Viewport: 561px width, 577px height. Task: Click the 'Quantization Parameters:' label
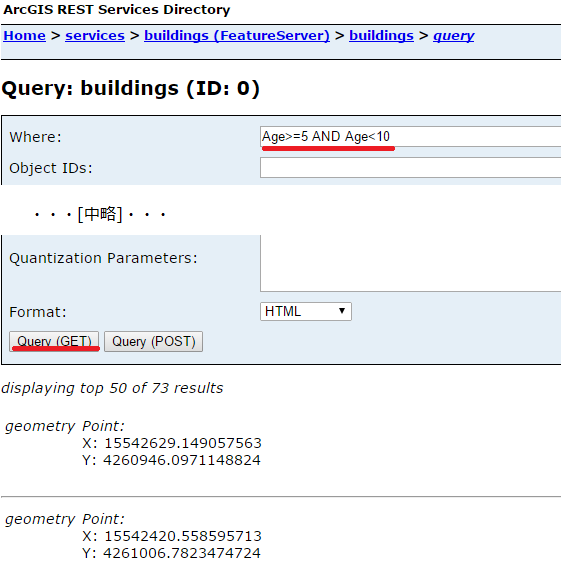pyautogui.click(x=103, y=258)
